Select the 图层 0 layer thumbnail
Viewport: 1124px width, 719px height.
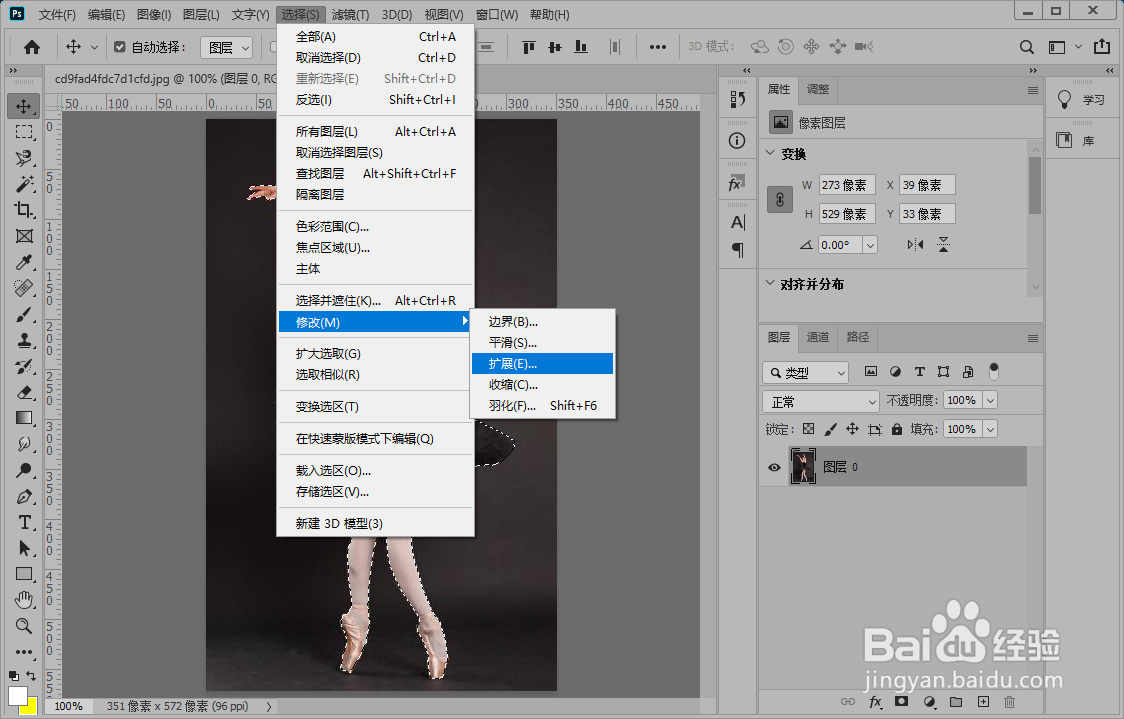click(x=803, y=467)
